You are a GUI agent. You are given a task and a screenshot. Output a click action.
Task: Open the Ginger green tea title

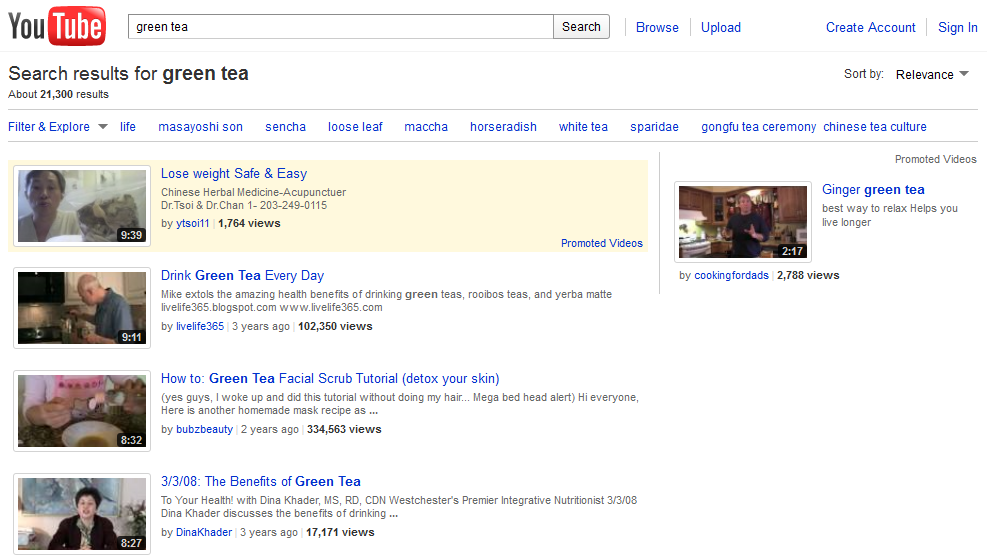(x=873, y=189)
